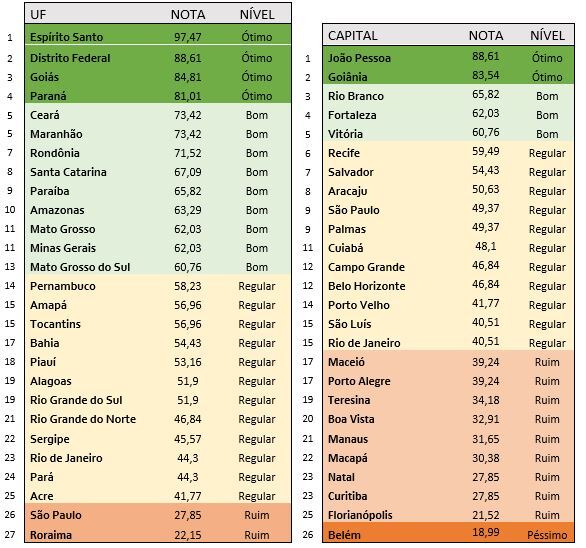Click the NÍVEL header in capital table
Screen dimensions: 586x548
547,36
